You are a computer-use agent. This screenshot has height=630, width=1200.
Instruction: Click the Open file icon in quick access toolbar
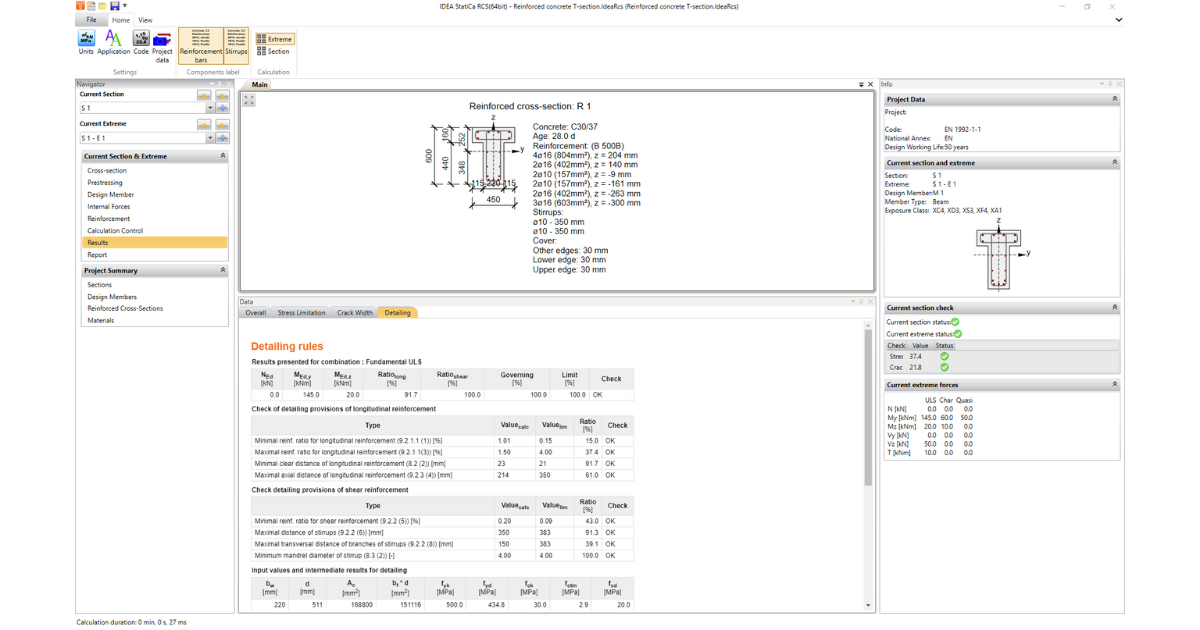coord(103,6)
